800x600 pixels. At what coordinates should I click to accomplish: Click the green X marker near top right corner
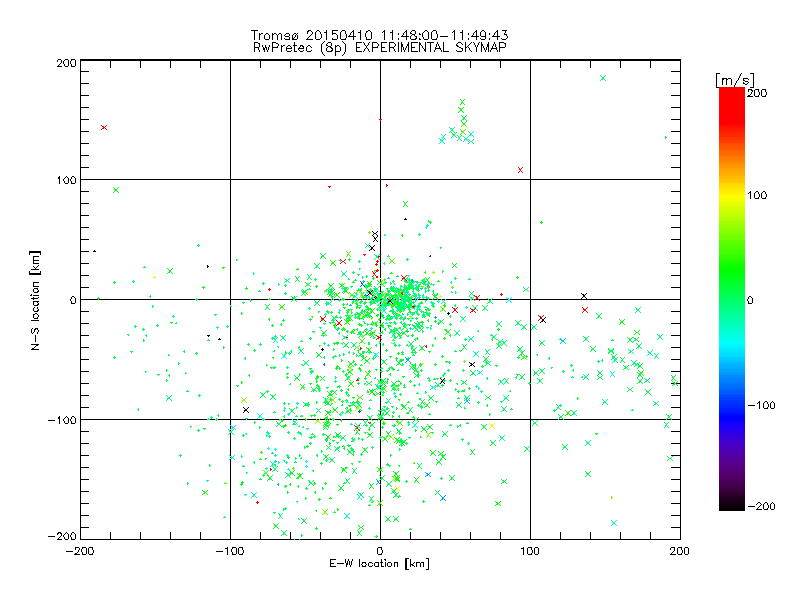click(603, 78)
